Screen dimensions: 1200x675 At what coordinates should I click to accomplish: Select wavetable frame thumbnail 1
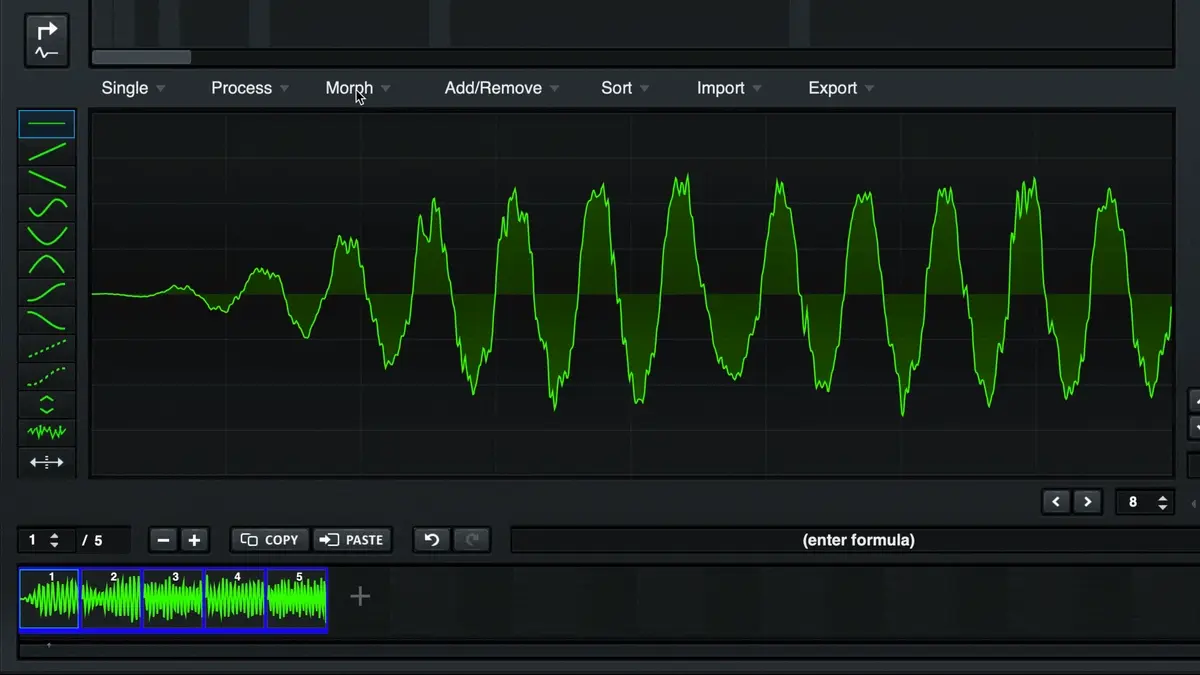[49, 599]
